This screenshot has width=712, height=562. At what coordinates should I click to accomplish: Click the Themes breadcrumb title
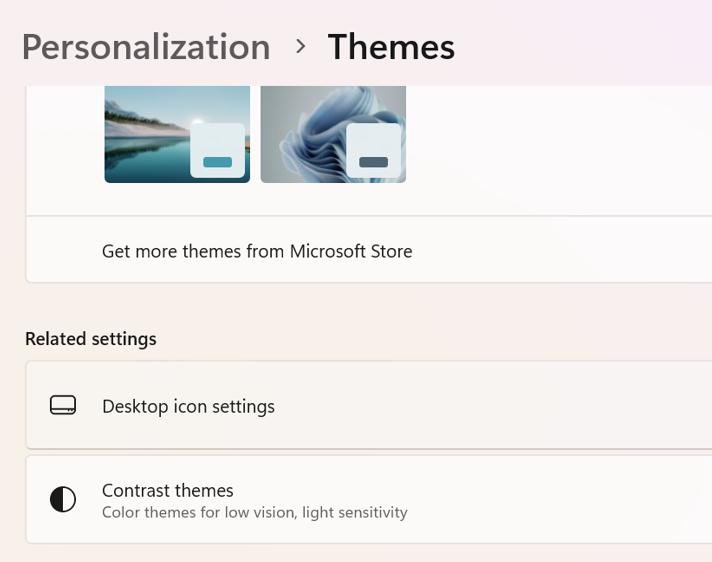pyautogui.click(x=391, y=47)
